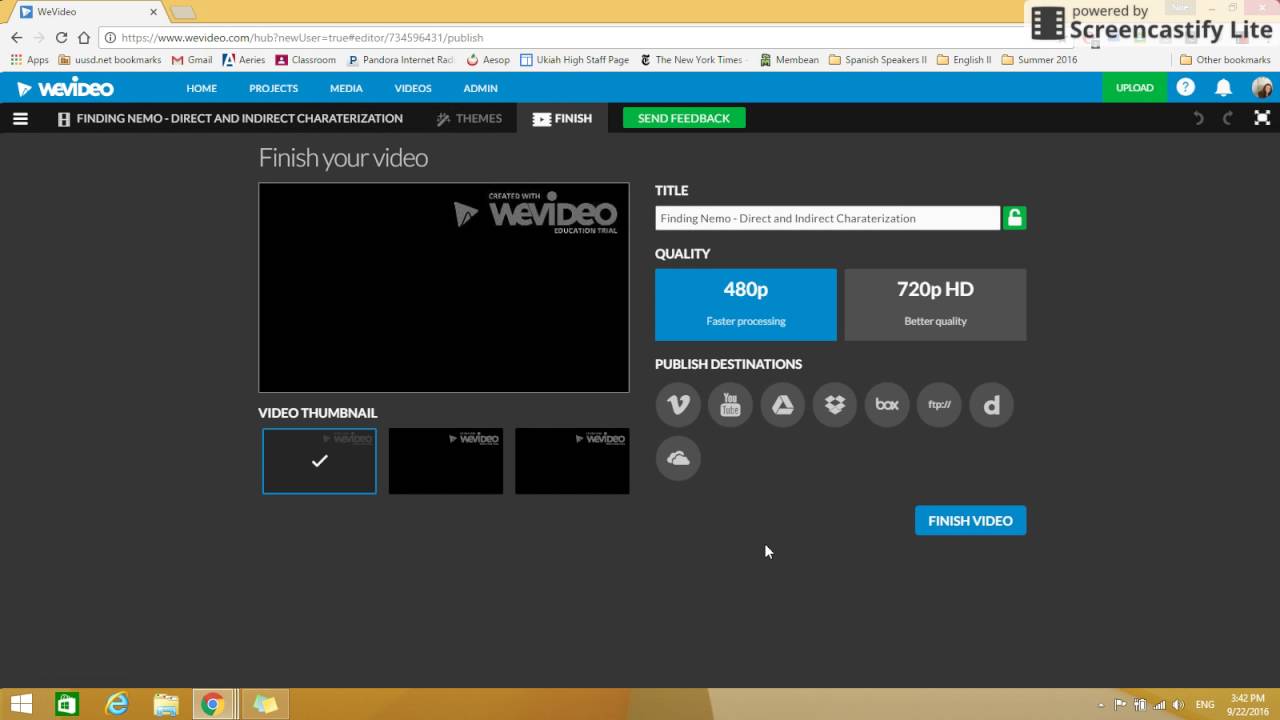Screen dimensions: 1280x720
Task: Open user profile avatar
Action: [1262, 88]
